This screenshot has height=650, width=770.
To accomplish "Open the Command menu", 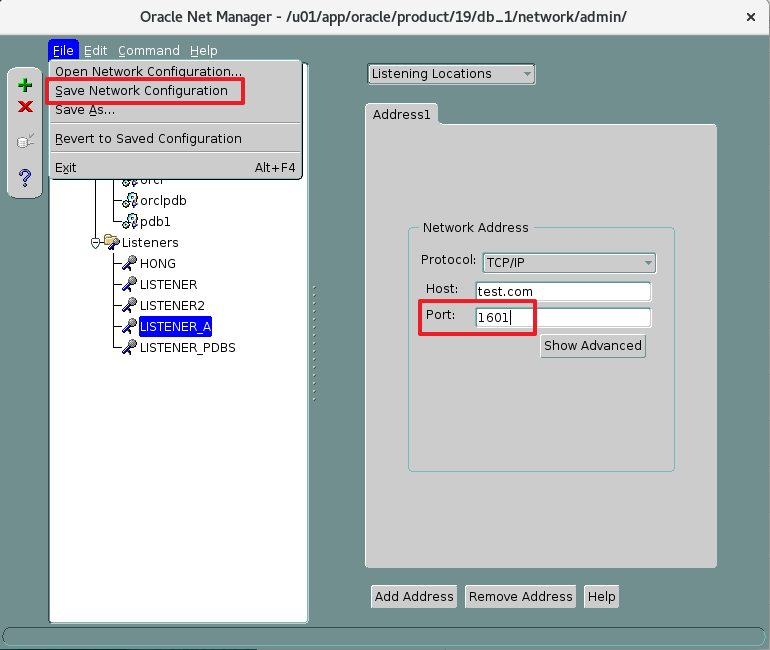I will (149, 51).
